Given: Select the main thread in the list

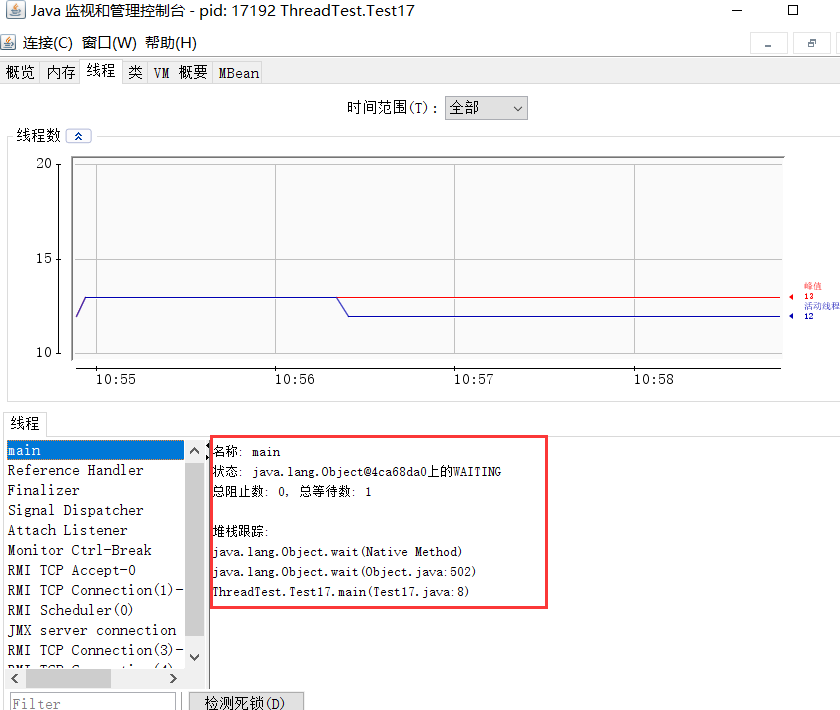Looking at the screenshot, I should 95,450.
